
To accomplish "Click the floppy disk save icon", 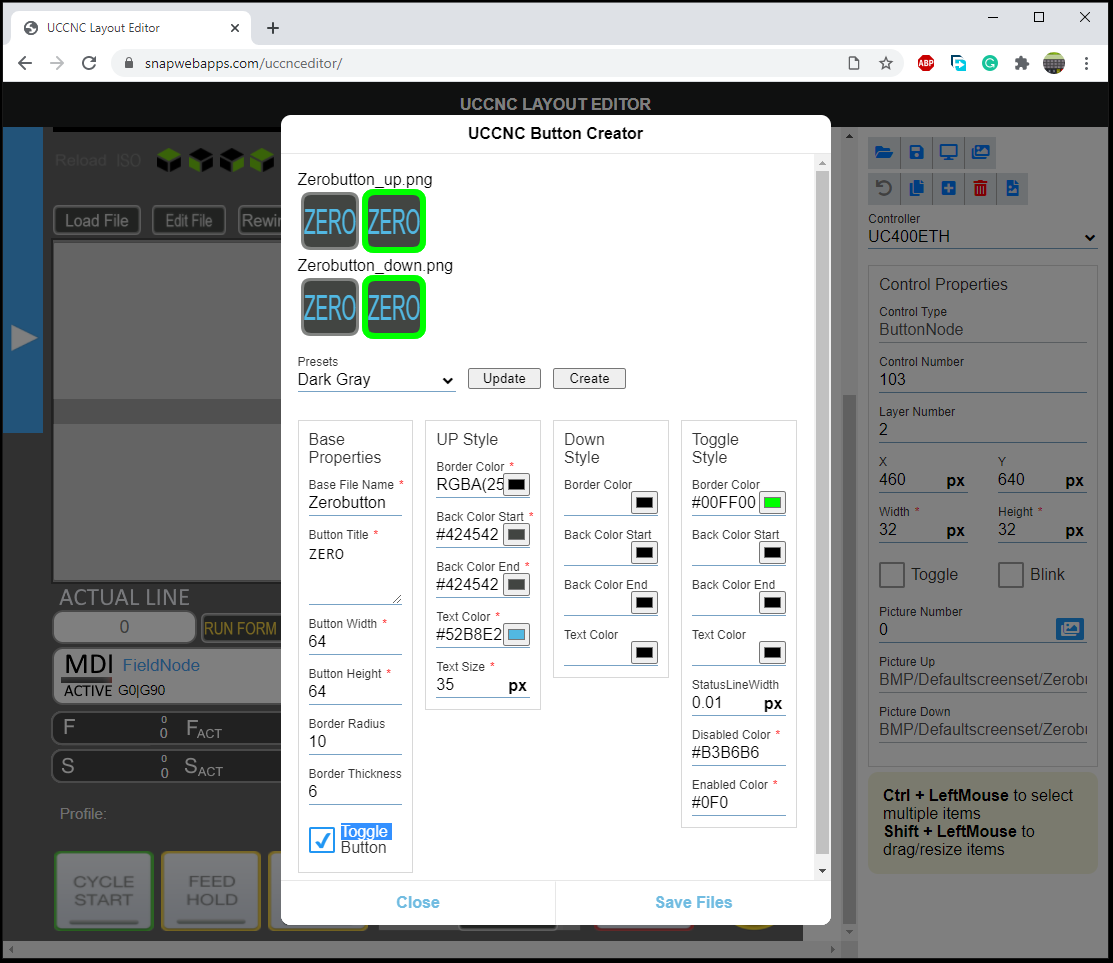I will (916, 153).
